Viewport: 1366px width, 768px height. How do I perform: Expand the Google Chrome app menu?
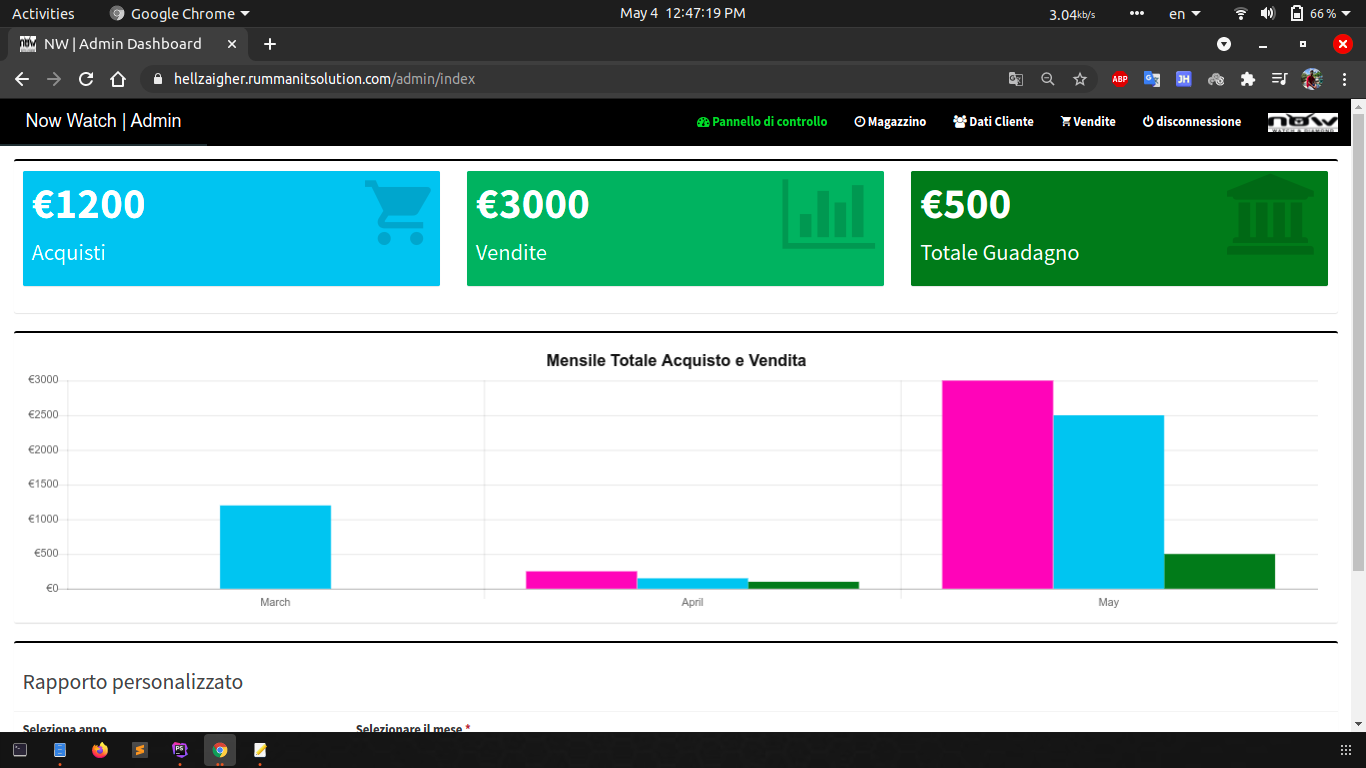pyautogui.click(x=180, y=14)
